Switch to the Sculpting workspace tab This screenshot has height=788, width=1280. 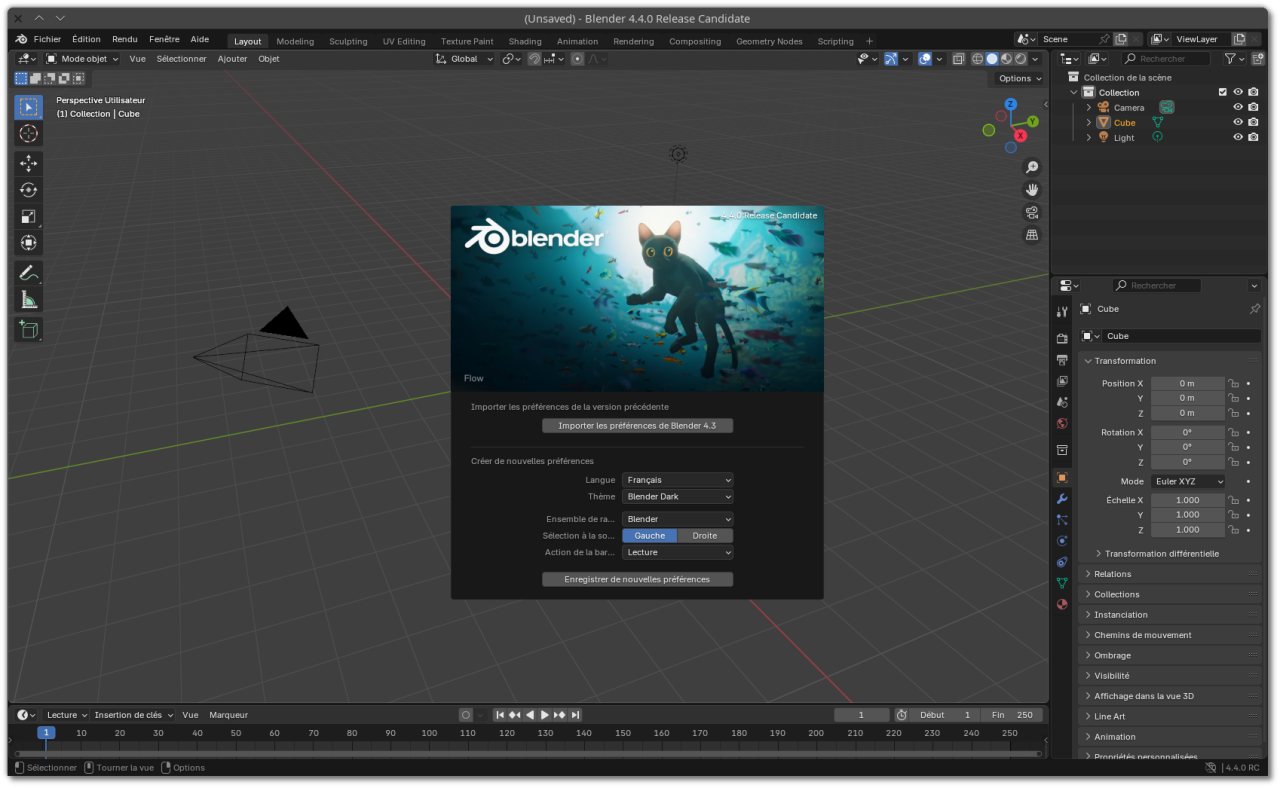pyautogui.click(x=348, y=41)
